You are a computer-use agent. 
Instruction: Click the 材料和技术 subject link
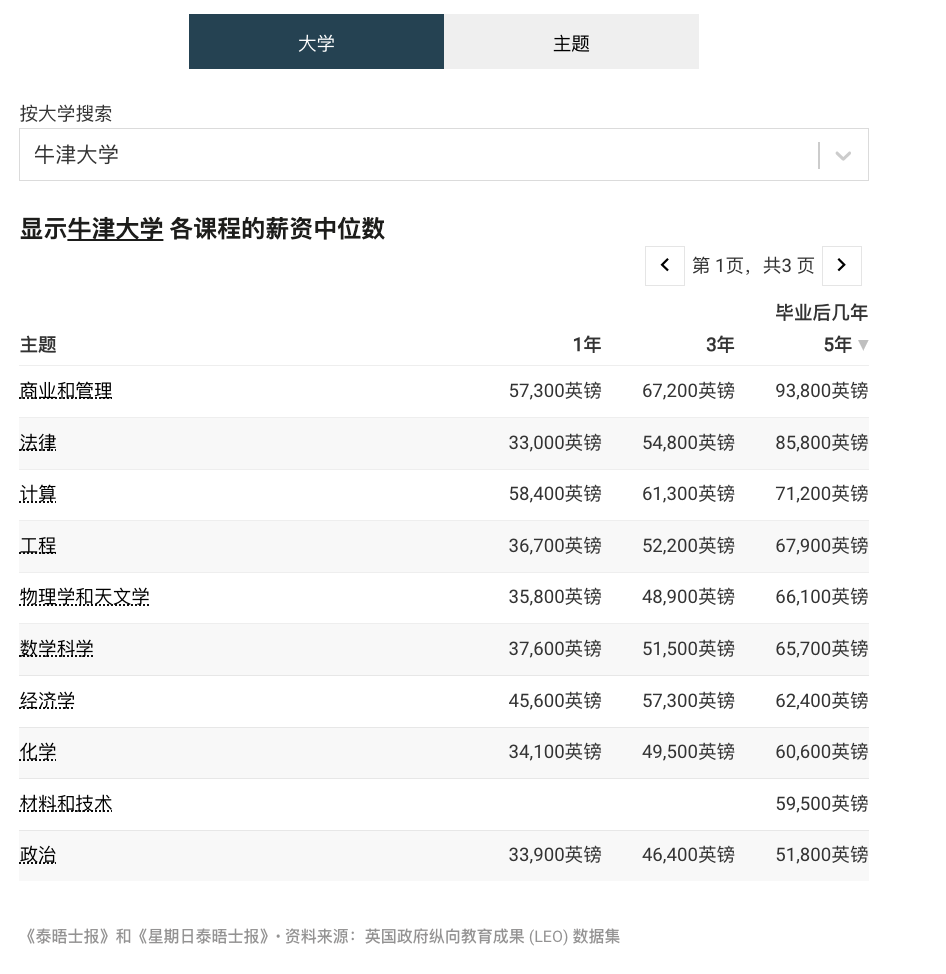[66, 804]
